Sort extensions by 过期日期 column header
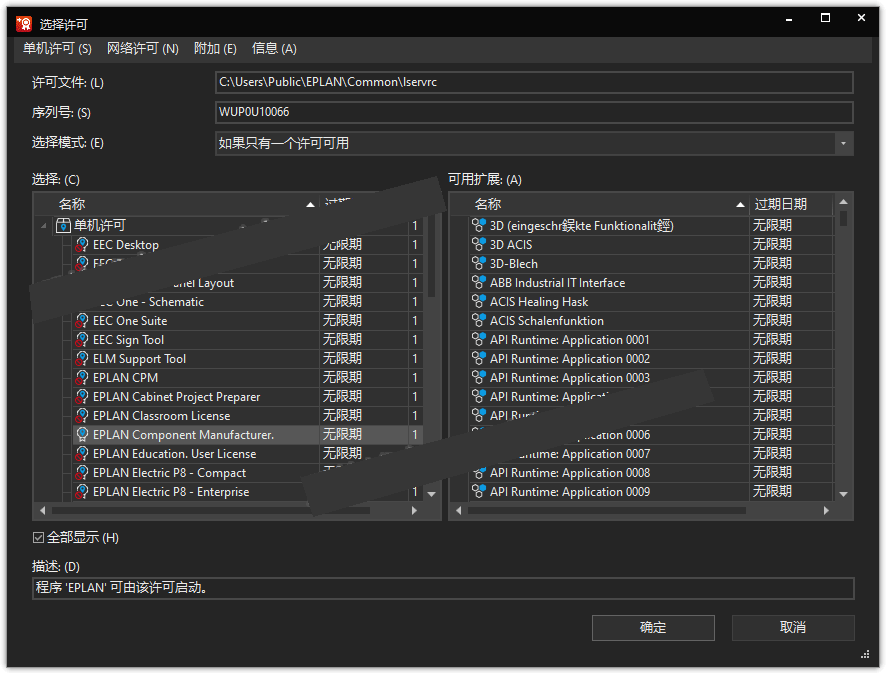Image resolution: width=888 pixels, height=673 pixels. click(792, 204)
